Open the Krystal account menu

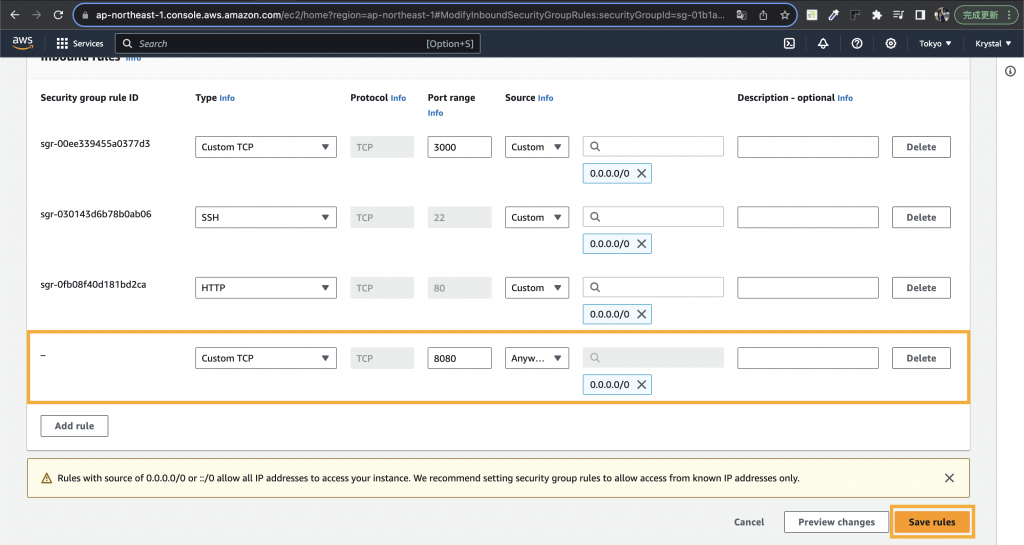pos(993,43)
